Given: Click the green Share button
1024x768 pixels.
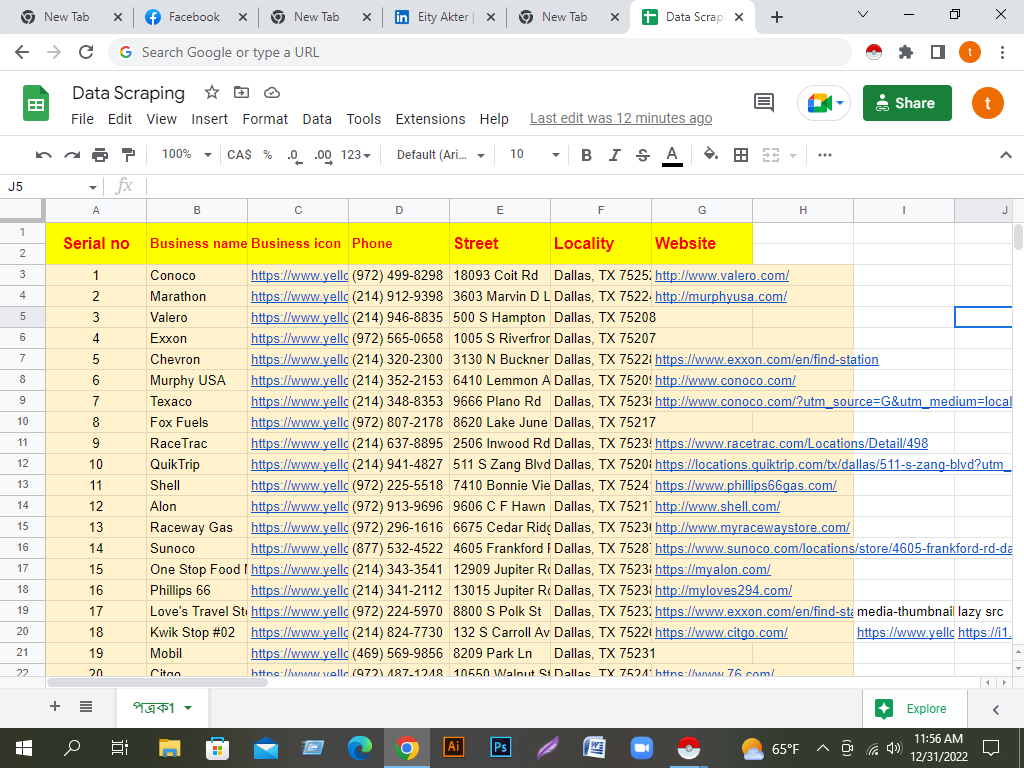Looking at the screenshot, I should point(907,103).
